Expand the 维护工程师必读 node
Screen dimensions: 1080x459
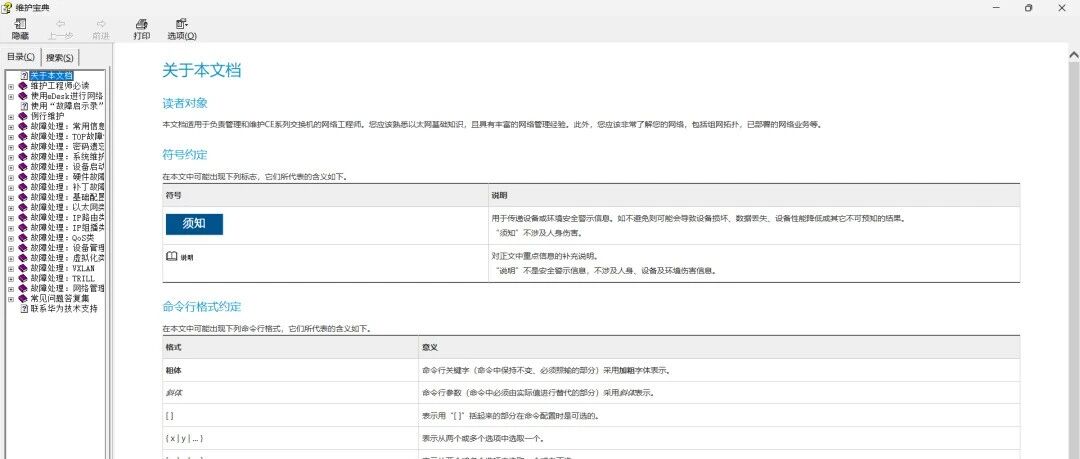tap(11, 86)
